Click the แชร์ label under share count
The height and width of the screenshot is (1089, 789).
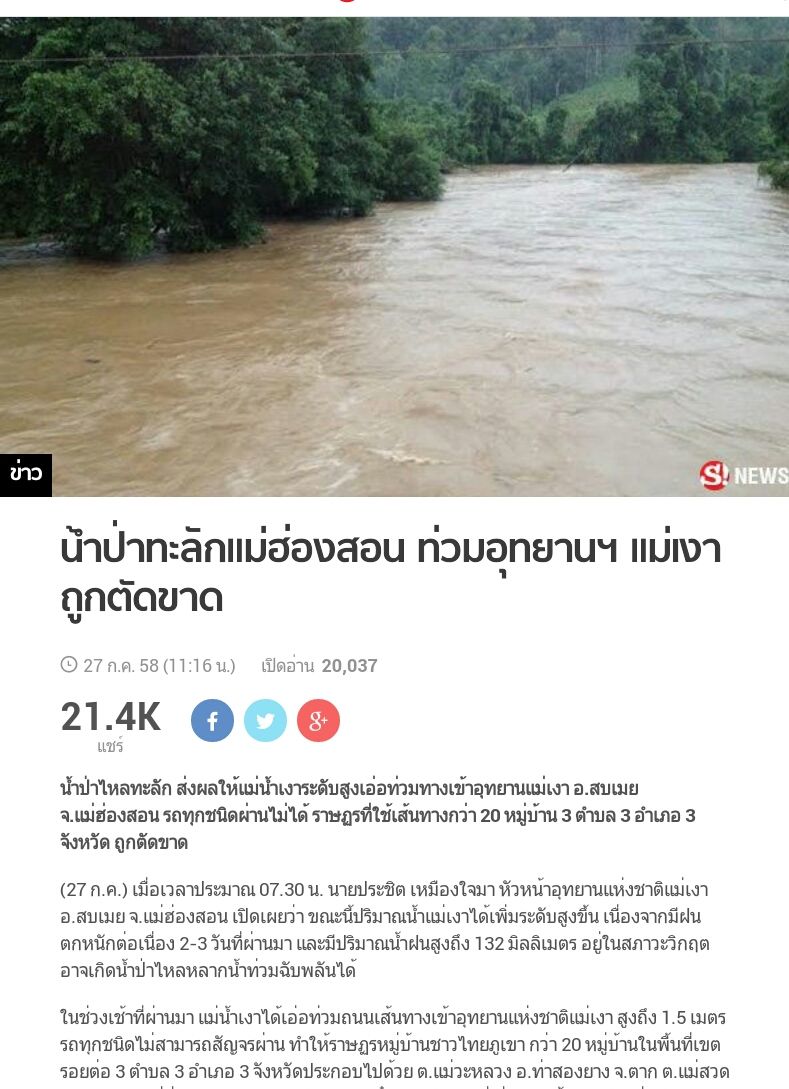110,747
